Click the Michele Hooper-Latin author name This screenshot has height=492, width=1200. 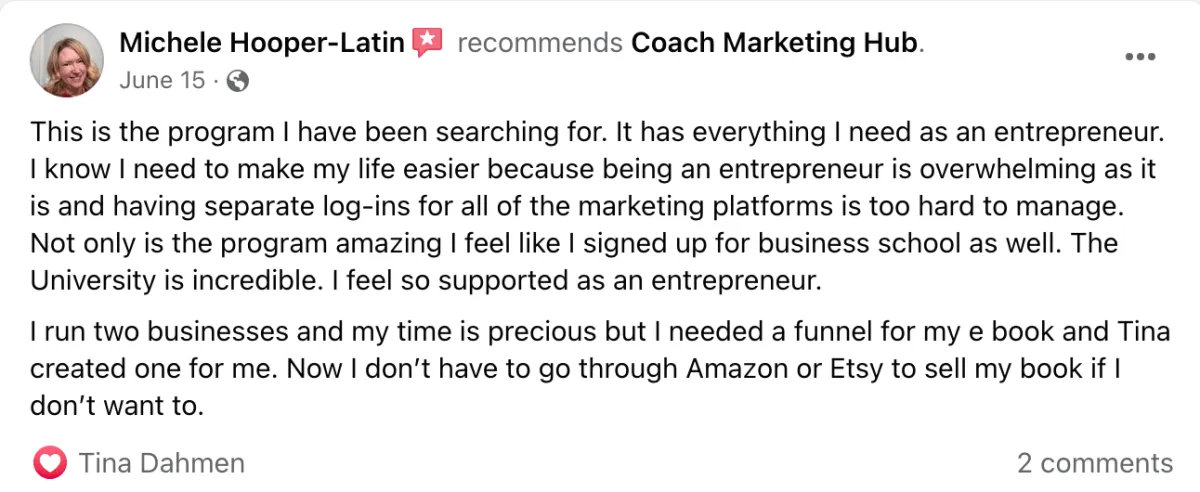(x=262, y=43)
